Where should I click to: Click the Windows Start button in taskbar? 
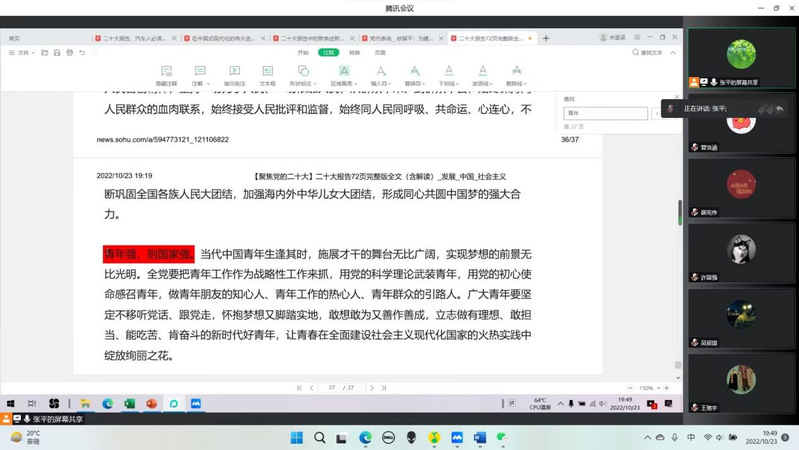pyautogui.click(x=296, y=438)
